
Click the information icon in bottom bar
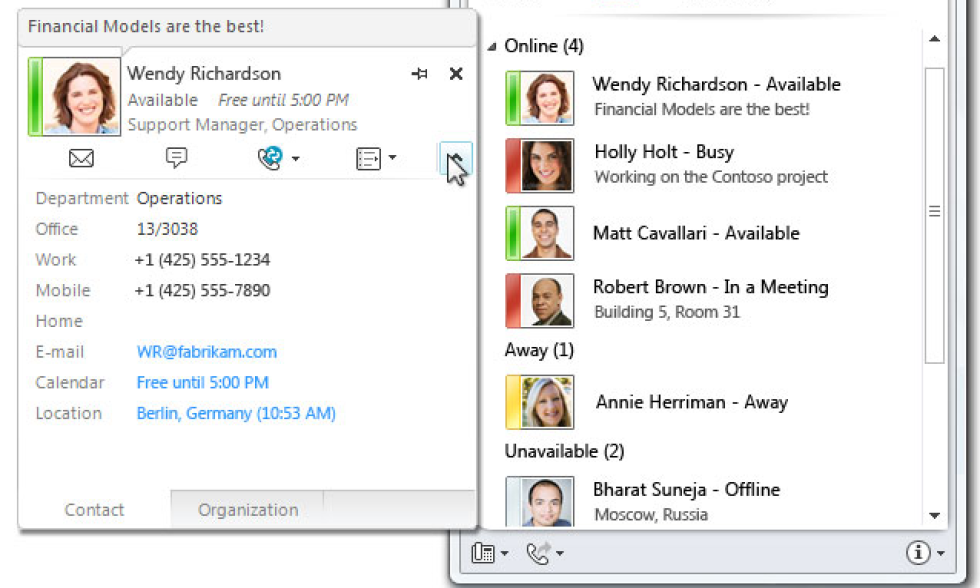(x=917, y=553)
